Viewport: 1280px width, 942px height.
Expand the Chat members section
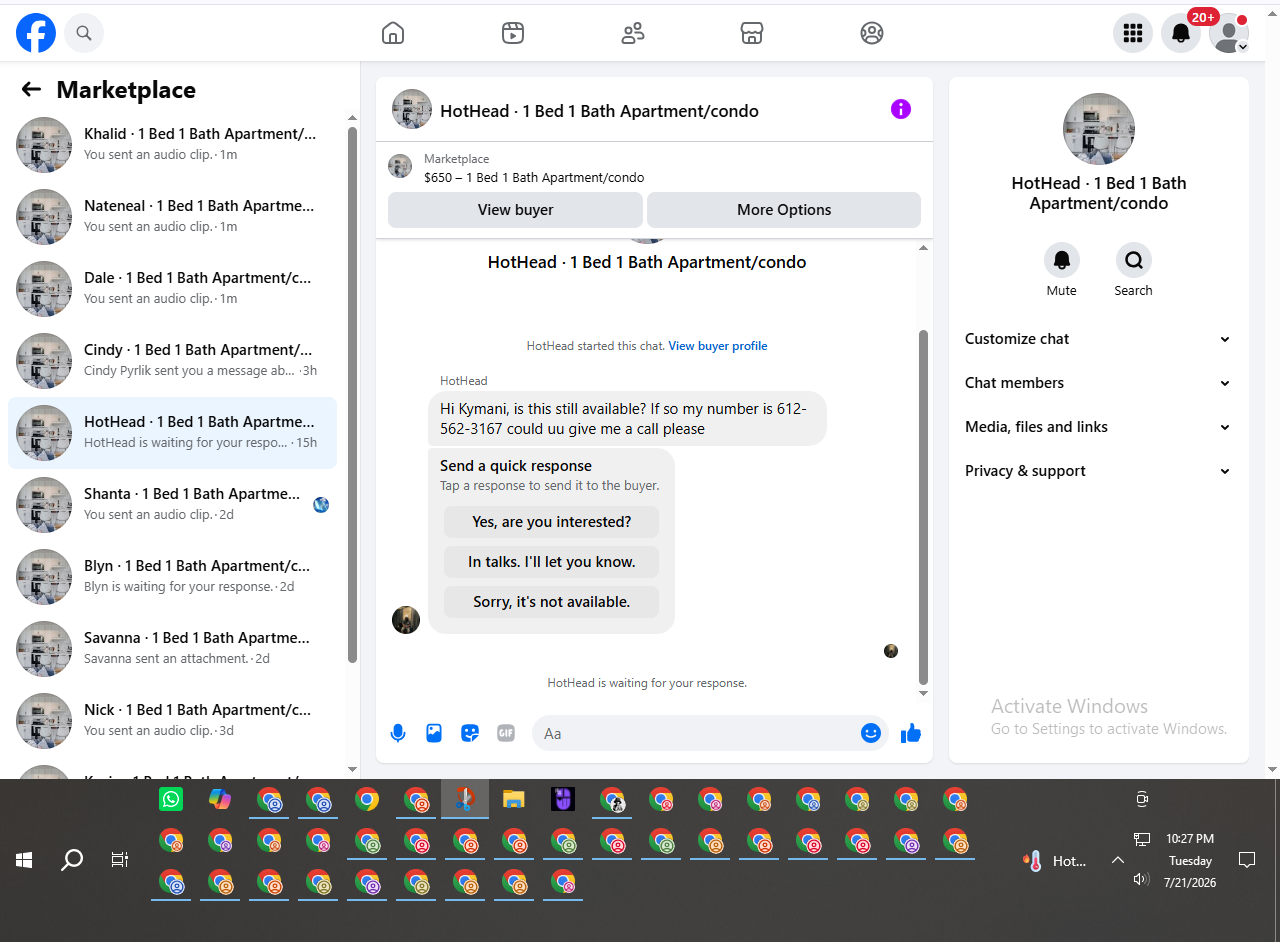[1099, 383]
